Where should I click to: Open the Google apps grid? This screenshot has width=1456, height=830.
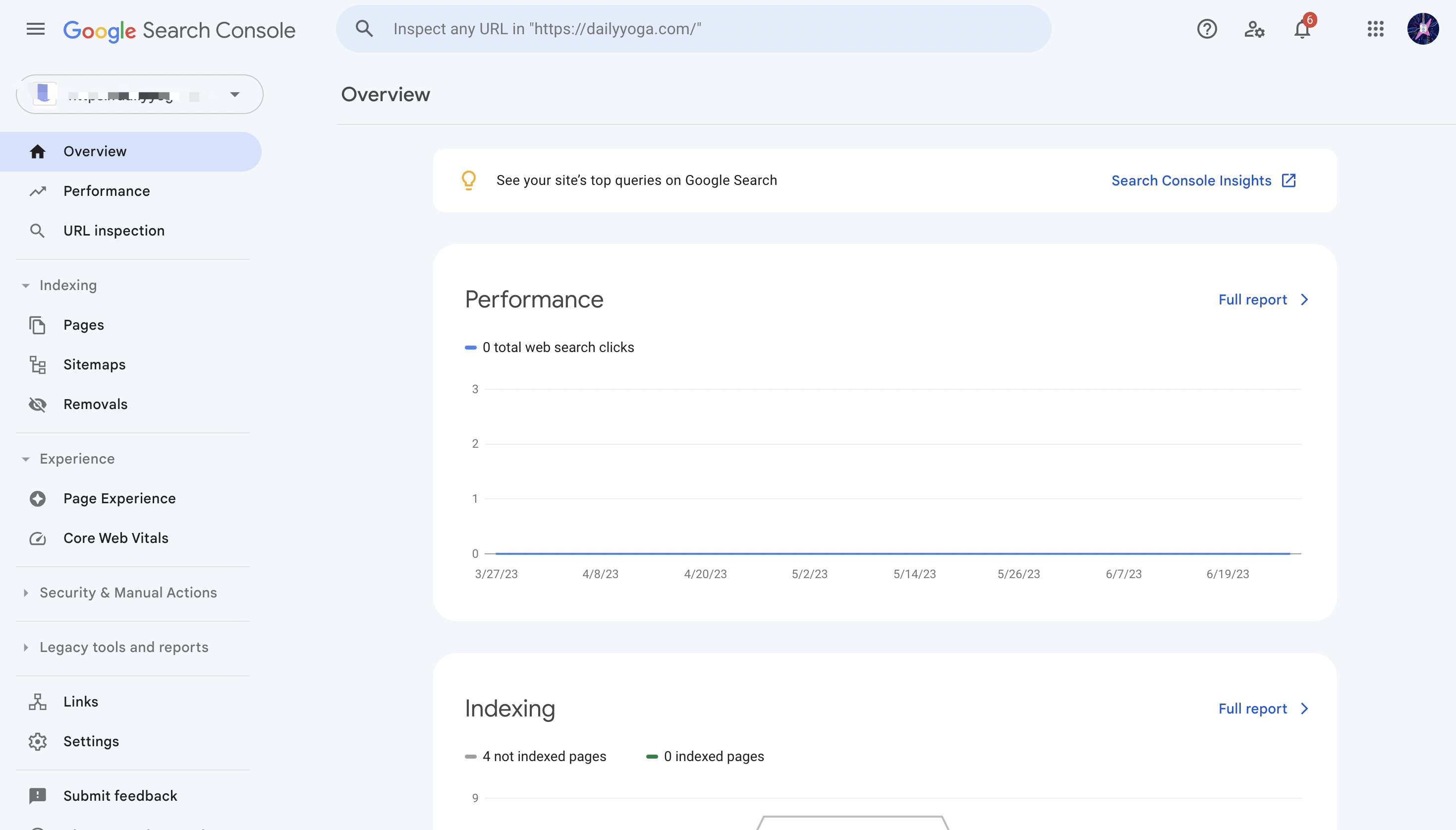tap(1375, 28)
